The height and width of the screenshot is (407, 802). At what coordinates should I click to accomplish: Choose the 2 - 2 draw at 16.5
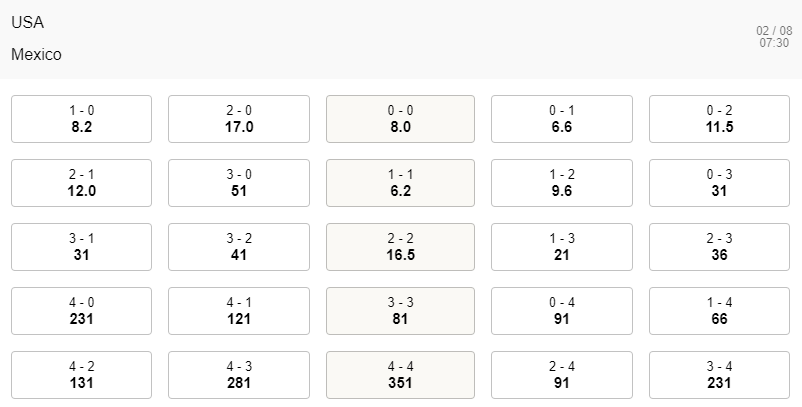pyautogui.click(x=400, y=247)
